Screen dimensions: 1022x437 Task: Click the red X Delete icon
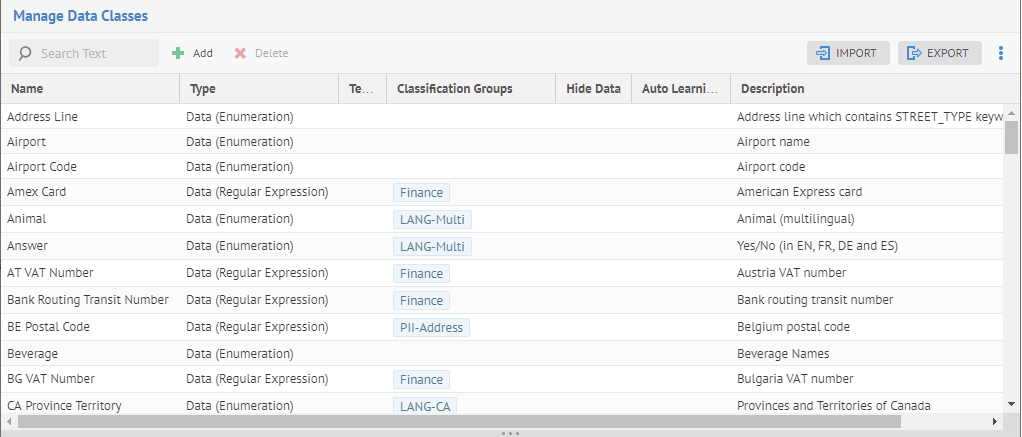tap(240, 53)
